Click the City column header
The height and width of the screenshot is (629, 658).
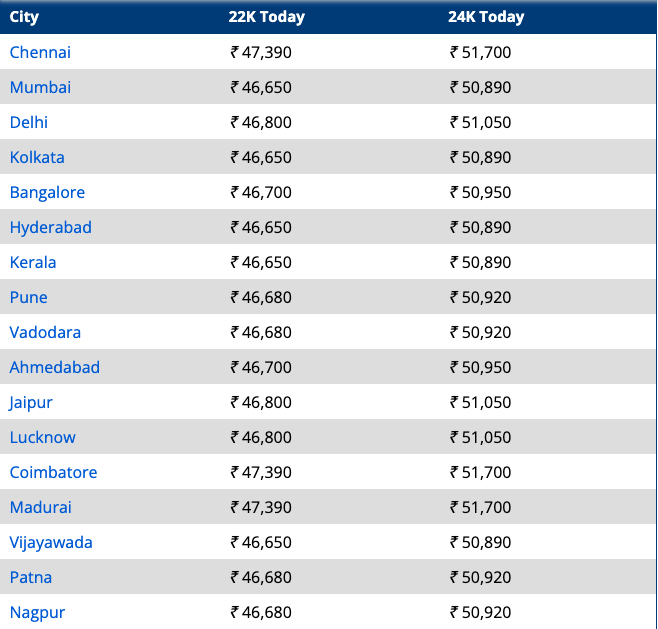point(25,17)
